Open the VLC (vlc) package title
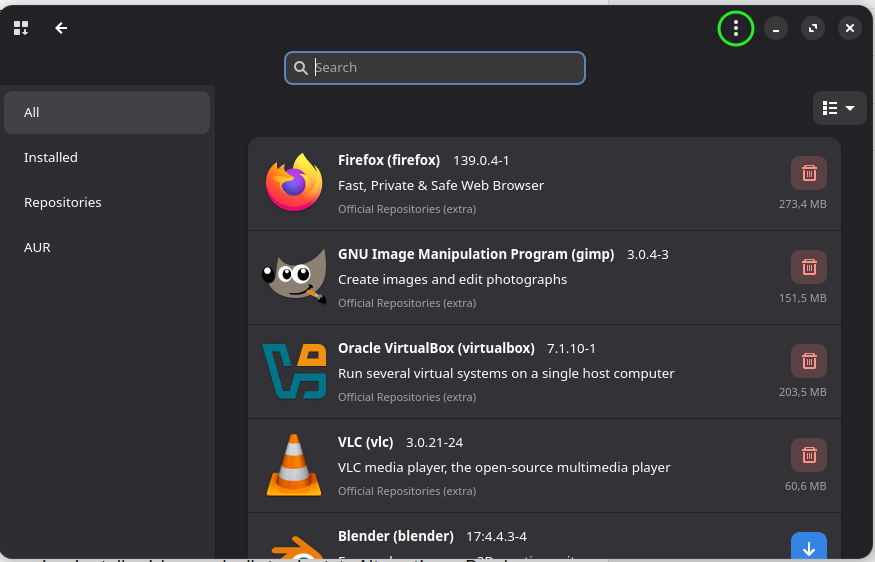Image resolution: width=875 pixels, height=562 pixels. [366, 443]
